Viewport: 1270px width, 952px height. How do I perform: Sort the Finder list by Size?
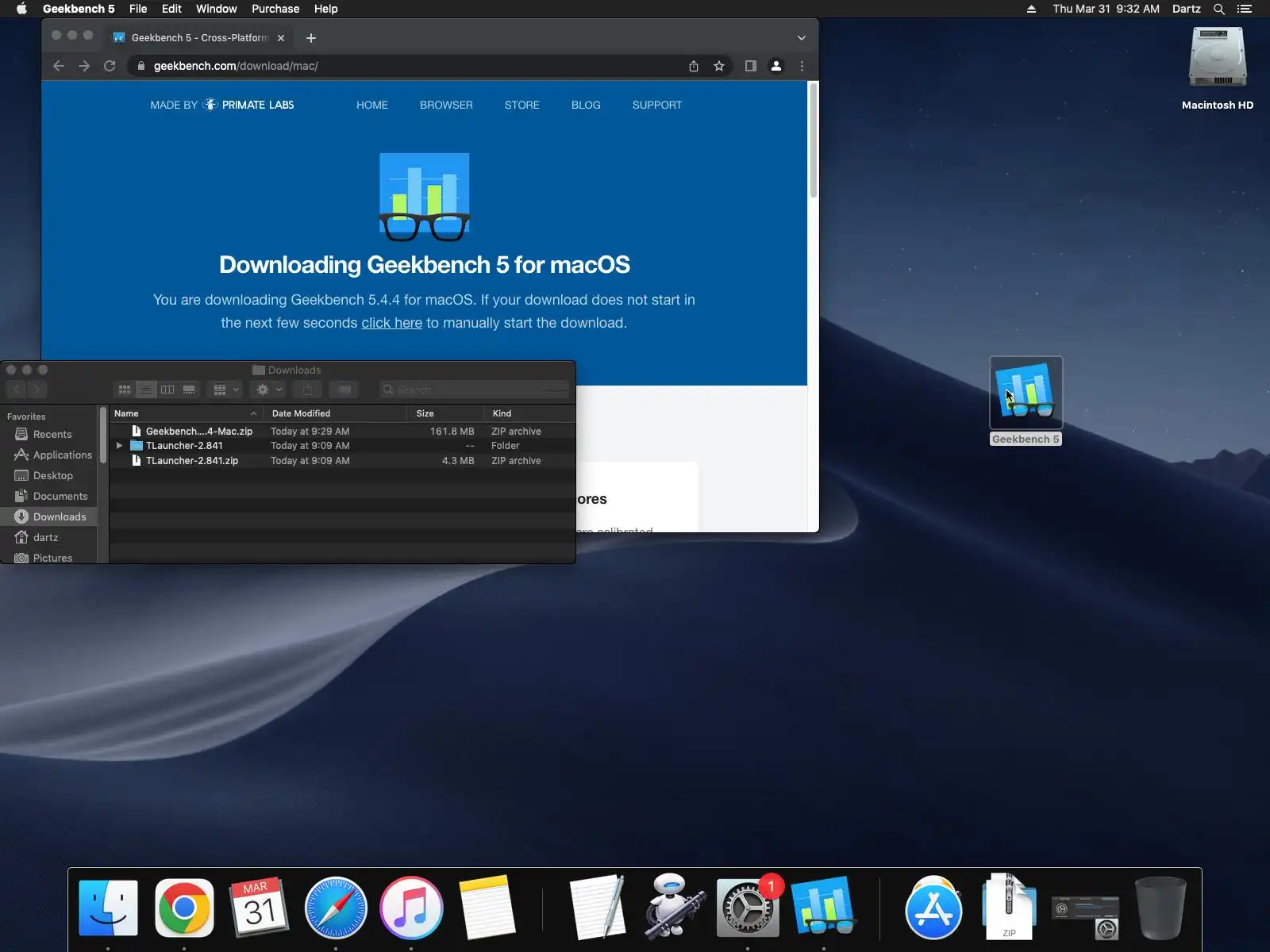445,413
